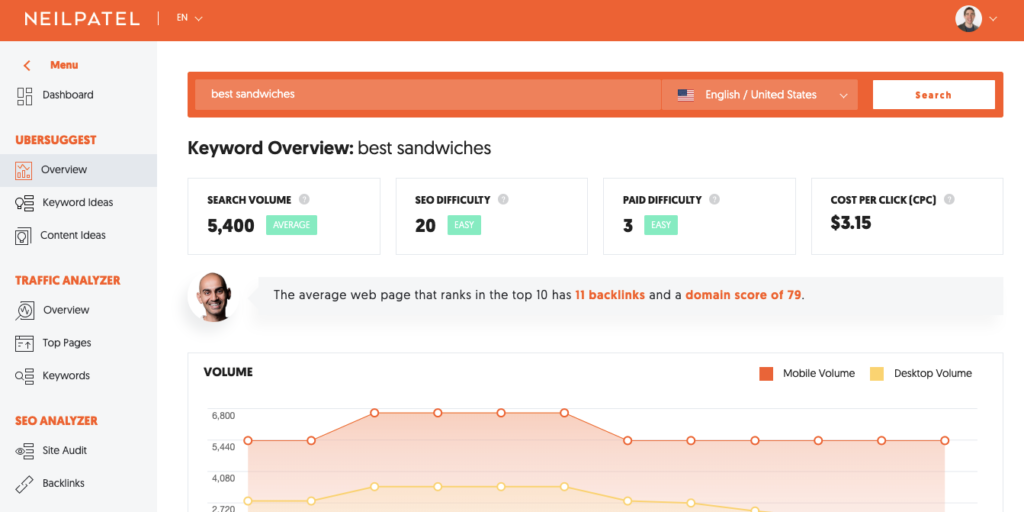Screen dimensions: 1024x512
Task: Click first desktop volume data point
Action: (x=248, y=501)
